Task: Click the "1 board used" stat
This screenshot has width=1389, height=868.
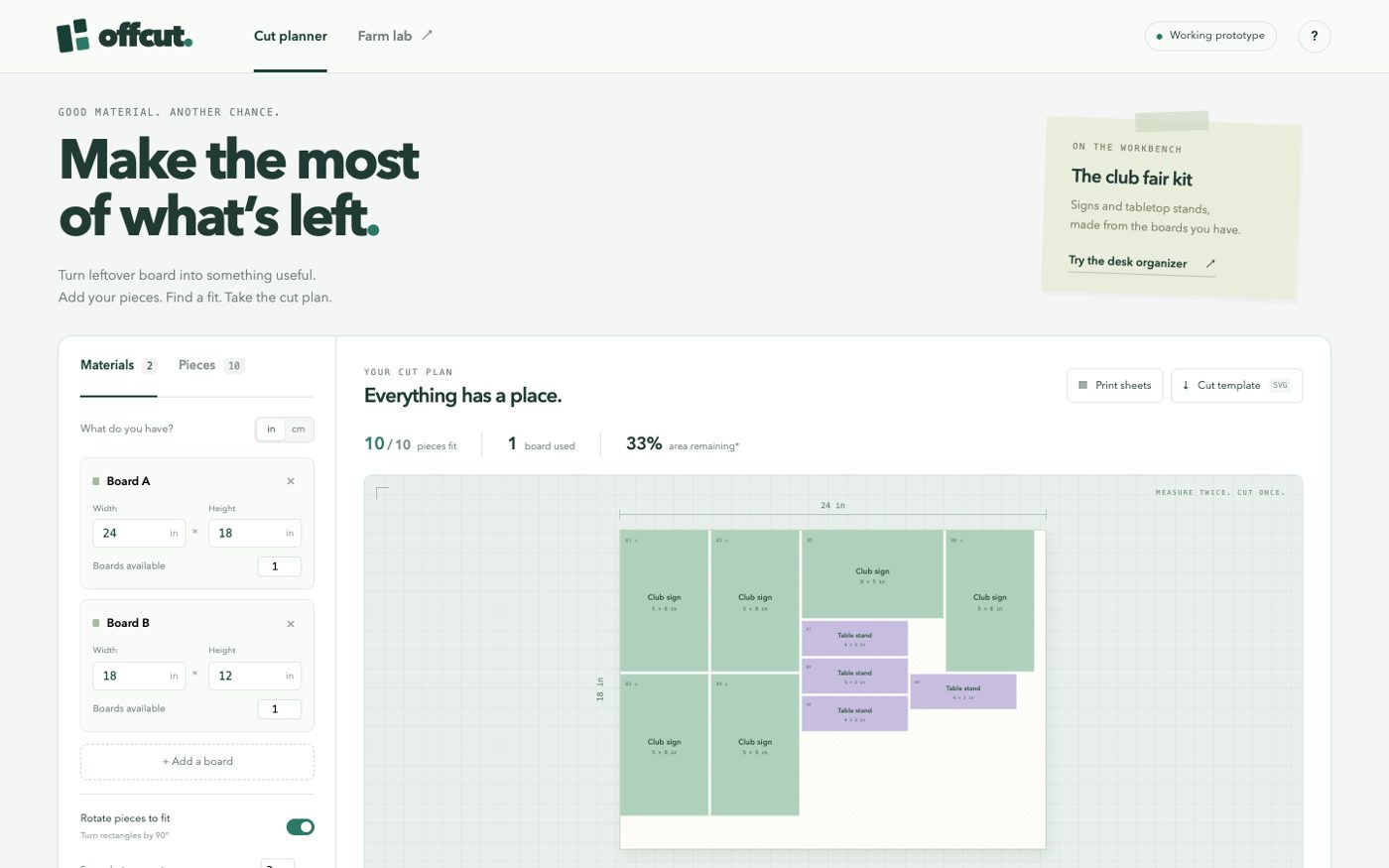Action: [542, 444]
